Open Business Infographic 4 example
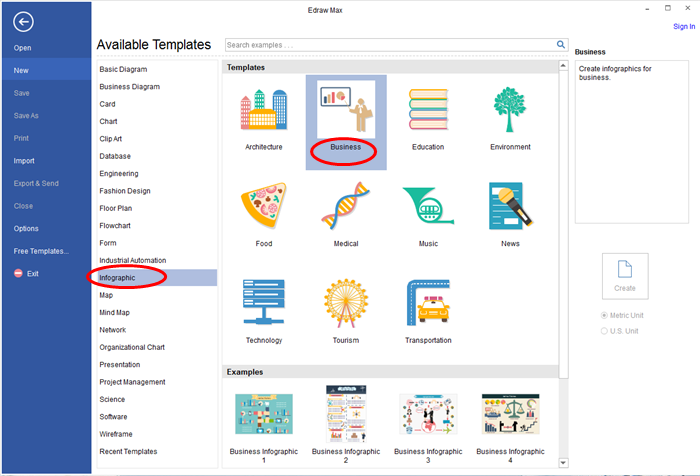 510,414
